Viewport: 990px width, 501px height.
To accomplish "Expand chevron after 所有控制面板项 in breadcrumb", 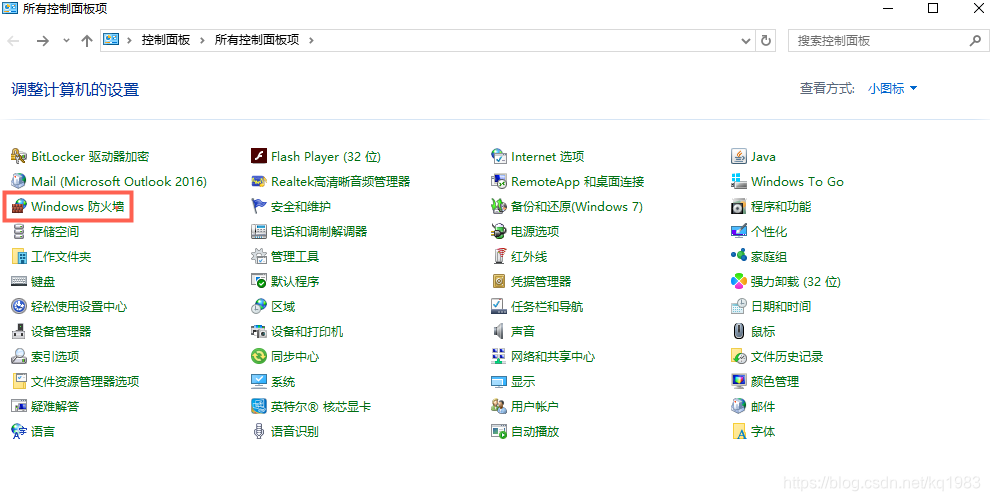I will click(x=311, y=40).
